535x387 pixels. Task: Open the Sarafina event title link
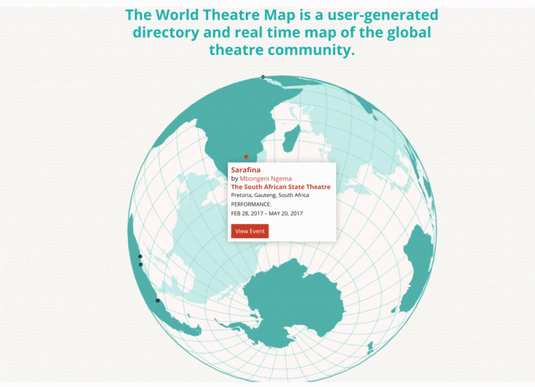tap(246, 170)
